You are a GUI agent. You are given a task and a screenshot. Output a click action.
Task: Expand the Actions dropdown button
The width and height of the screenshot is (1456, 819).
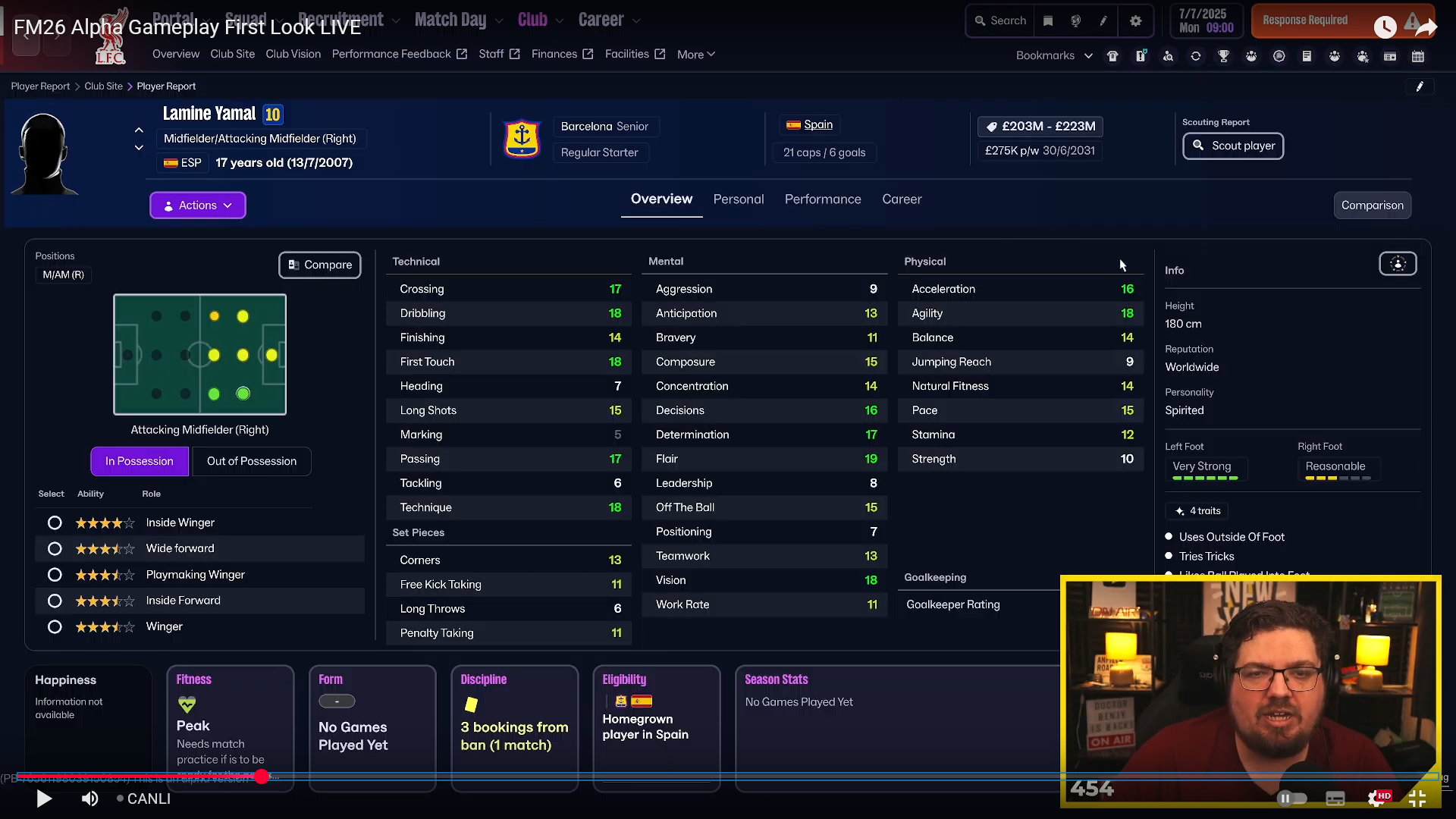(197, 206)
